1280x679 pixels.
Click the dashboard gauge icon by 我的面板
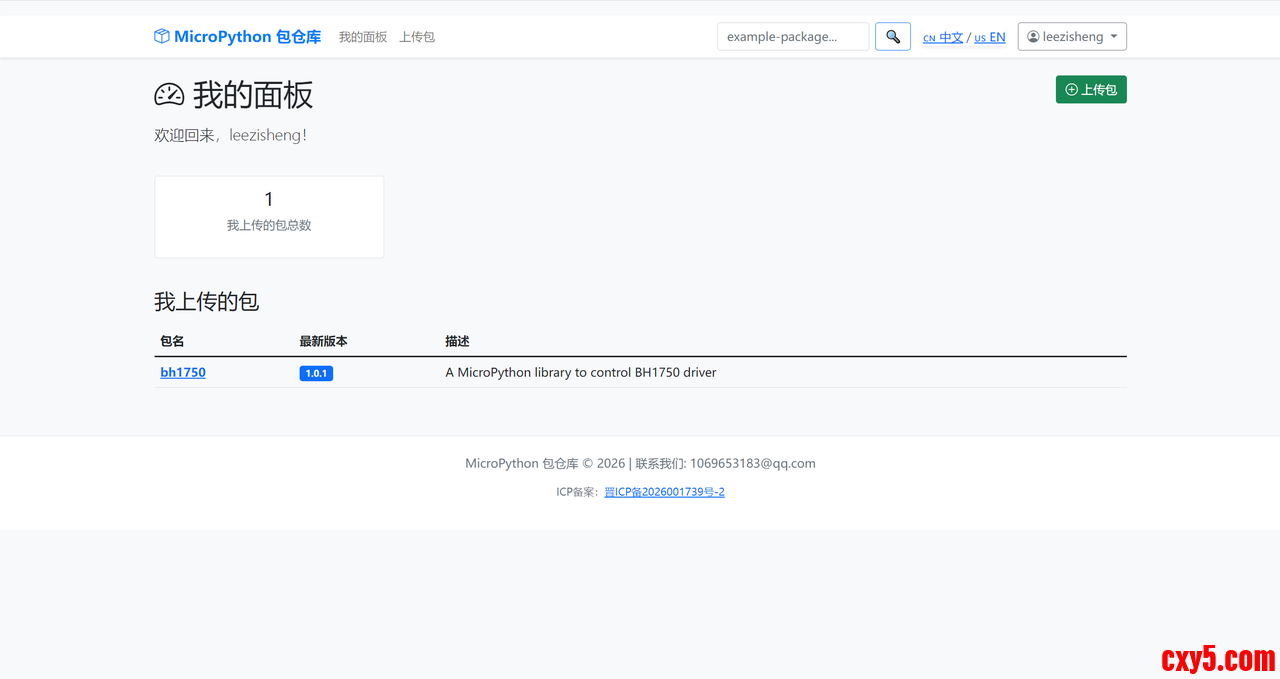pos(169,95)
